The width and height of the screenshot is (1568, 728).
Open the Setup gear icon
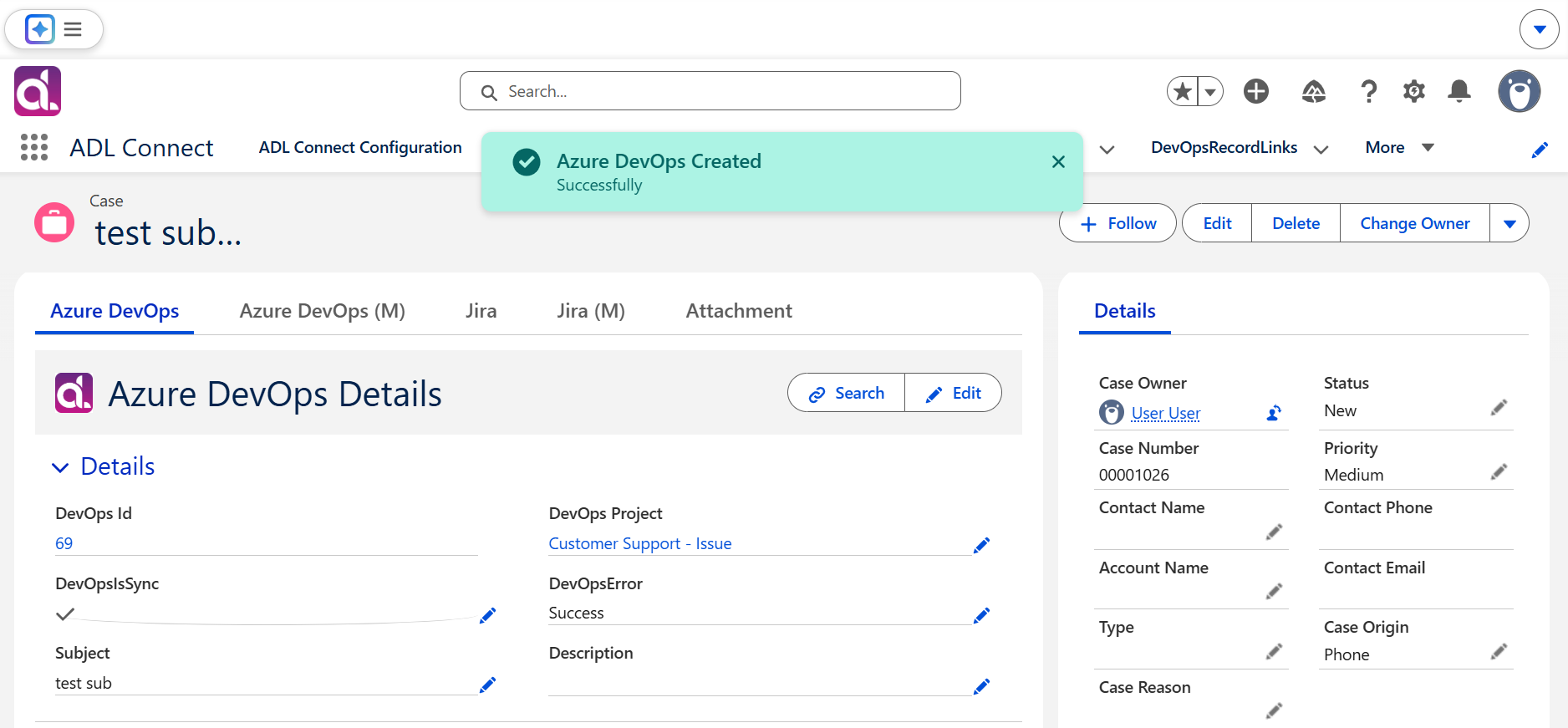click(x=1413, y=91)
